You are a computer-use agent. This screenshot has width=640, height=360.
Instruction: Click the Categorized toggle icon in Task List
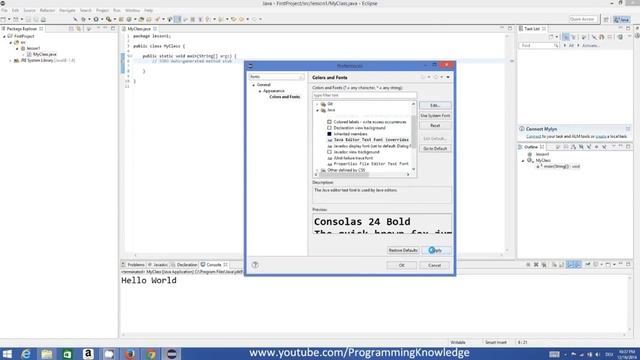[x=565, y=37]
